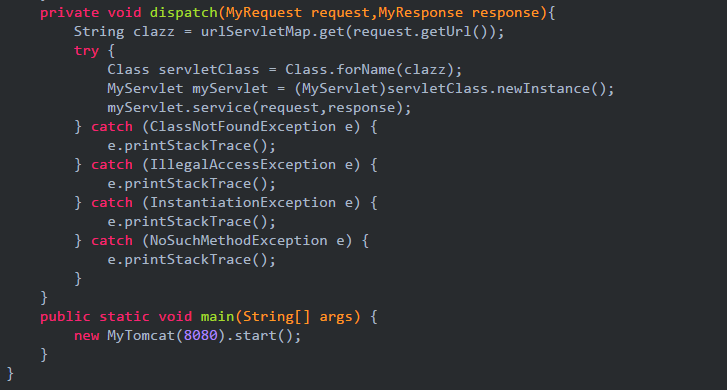
Task: Click IllegalAccessException in catch clause
Action: tap(242, 165)
